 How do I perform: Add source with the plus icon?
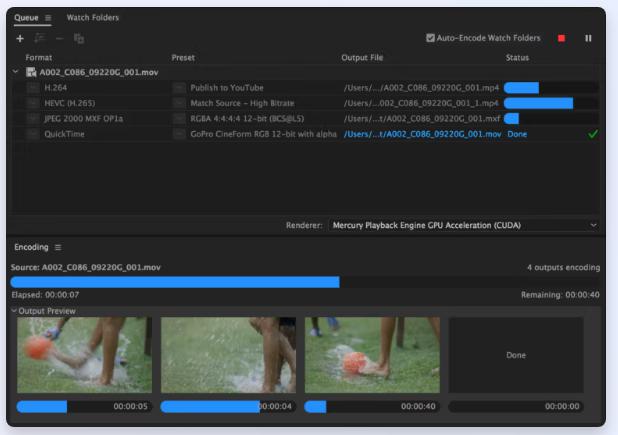(x=20, y=39)
